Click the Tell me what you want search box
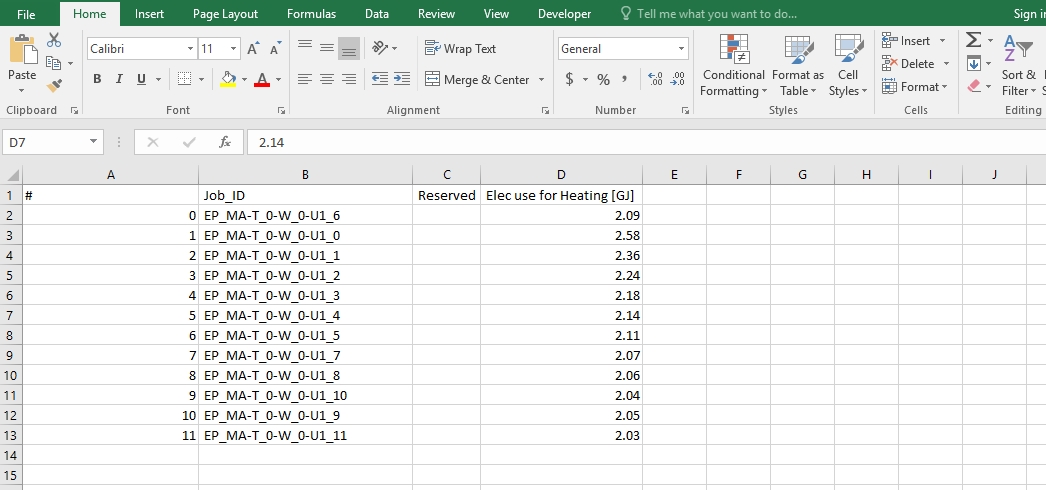The height and width of the screenshot is (490, 1046). tap(708, 14)
